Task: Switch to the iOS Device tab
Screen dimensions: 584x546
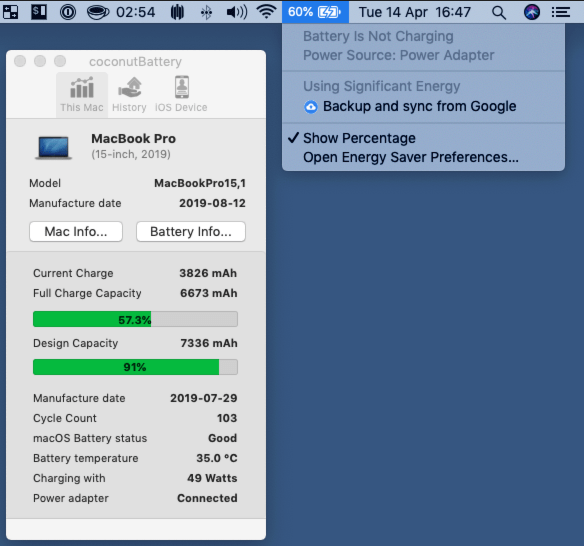Action: click(x=181, y=95)
